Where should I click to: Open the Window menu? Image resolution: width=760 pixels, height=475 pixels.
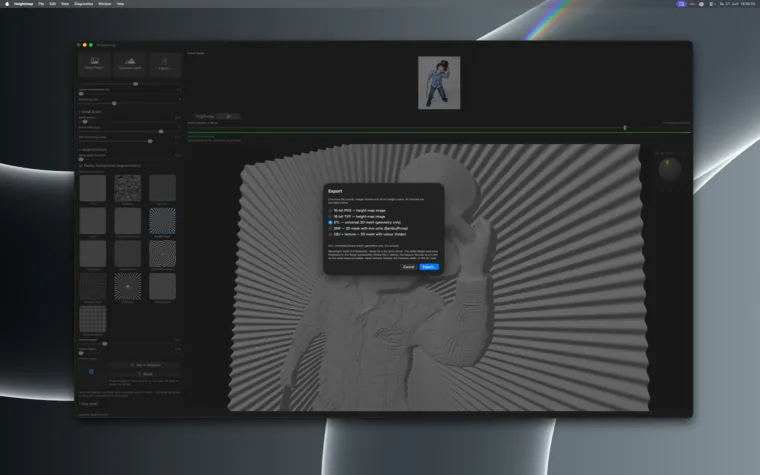[105, 4]
